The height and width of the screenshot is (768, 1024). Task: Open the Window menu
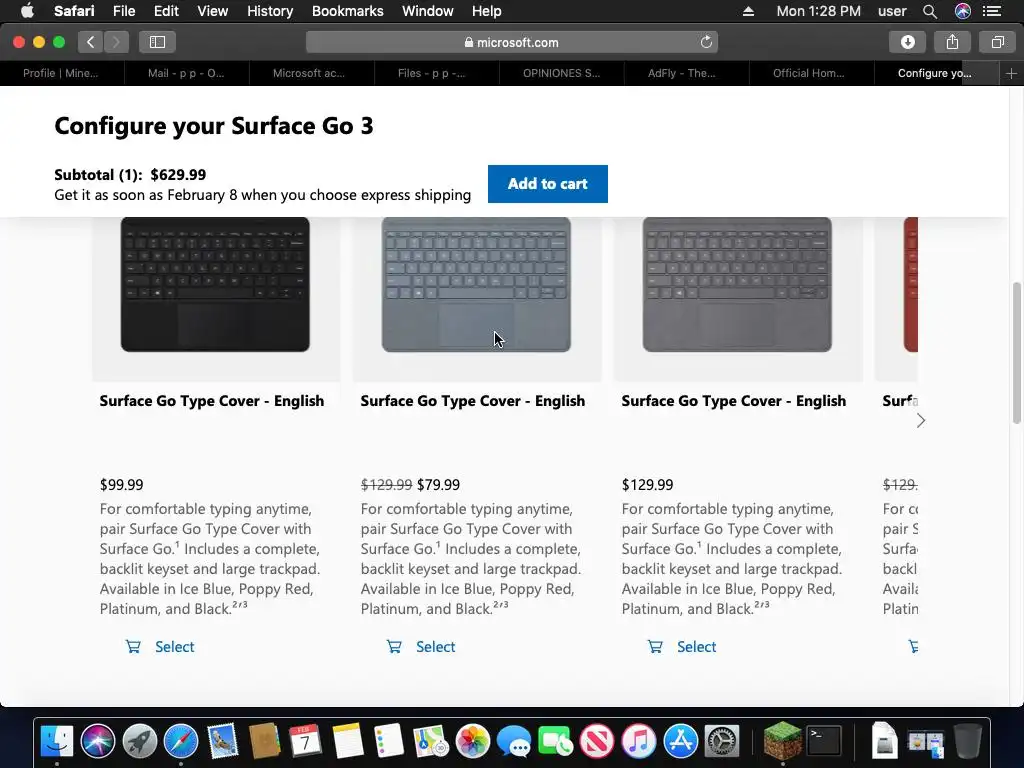coord(428,11)
